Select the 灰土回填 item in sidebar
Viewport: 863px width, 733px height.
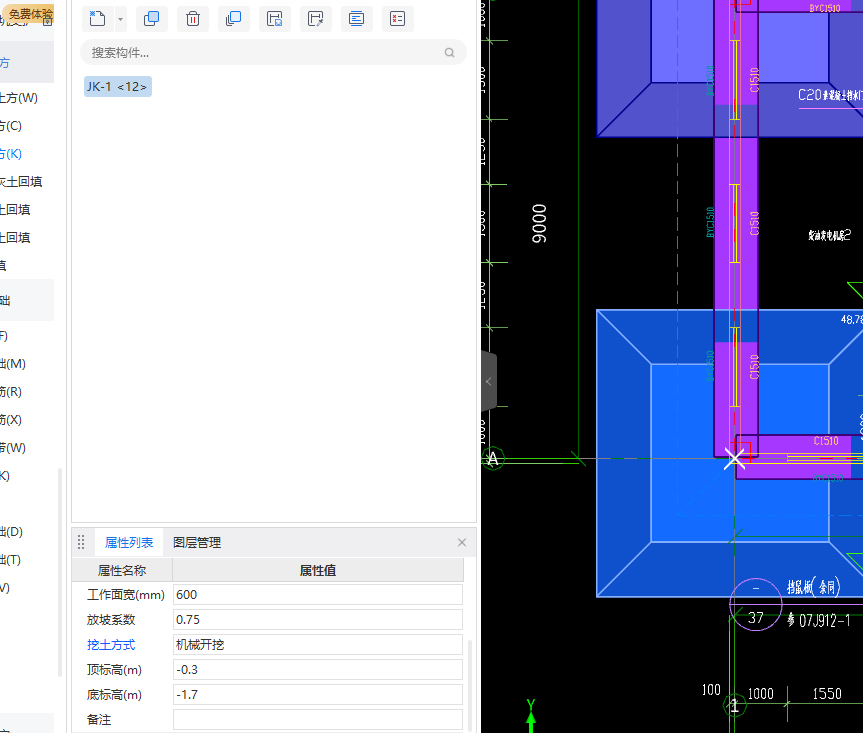point(21,182)
